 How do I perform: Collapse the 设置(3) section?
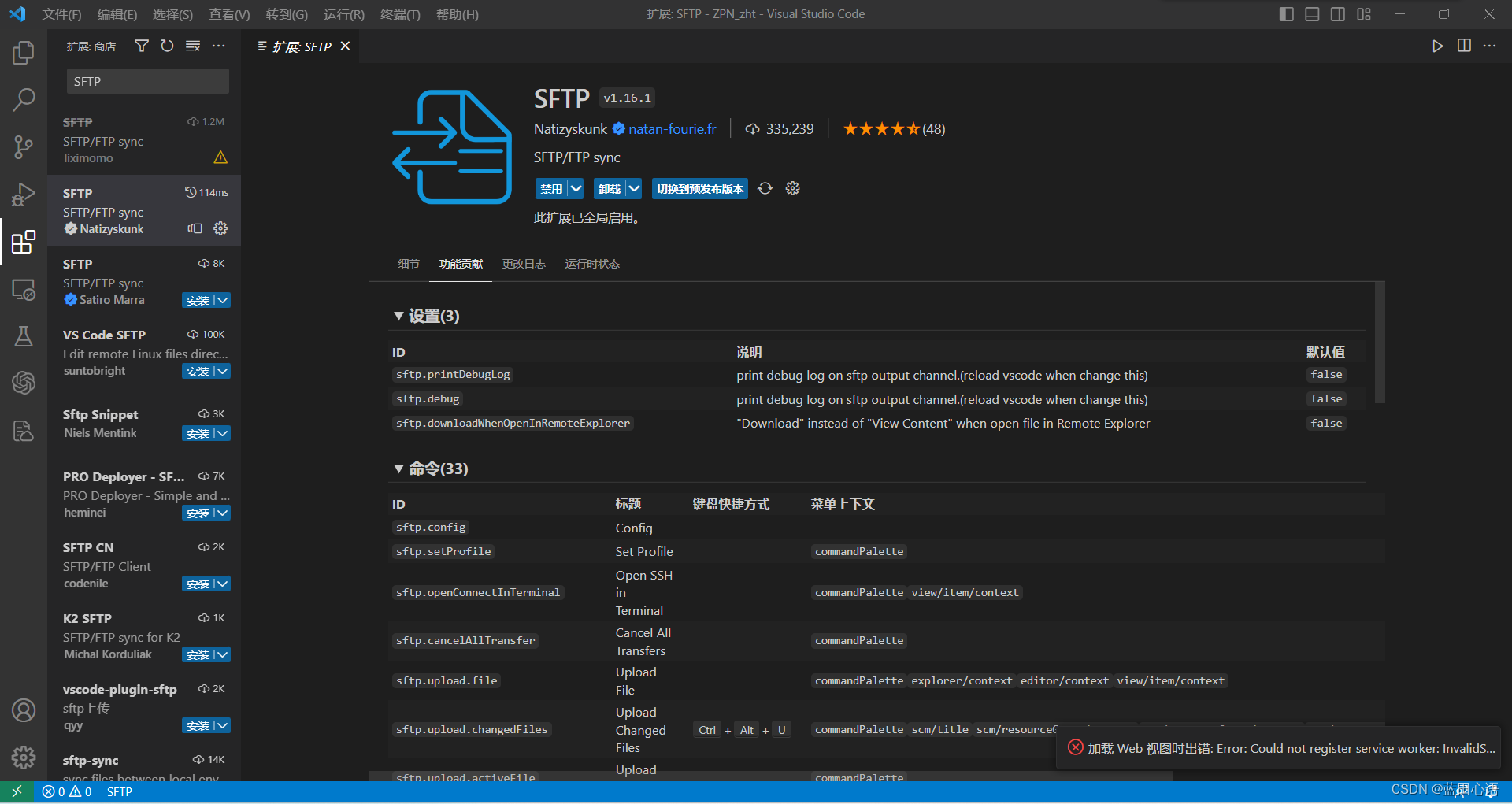398,316
